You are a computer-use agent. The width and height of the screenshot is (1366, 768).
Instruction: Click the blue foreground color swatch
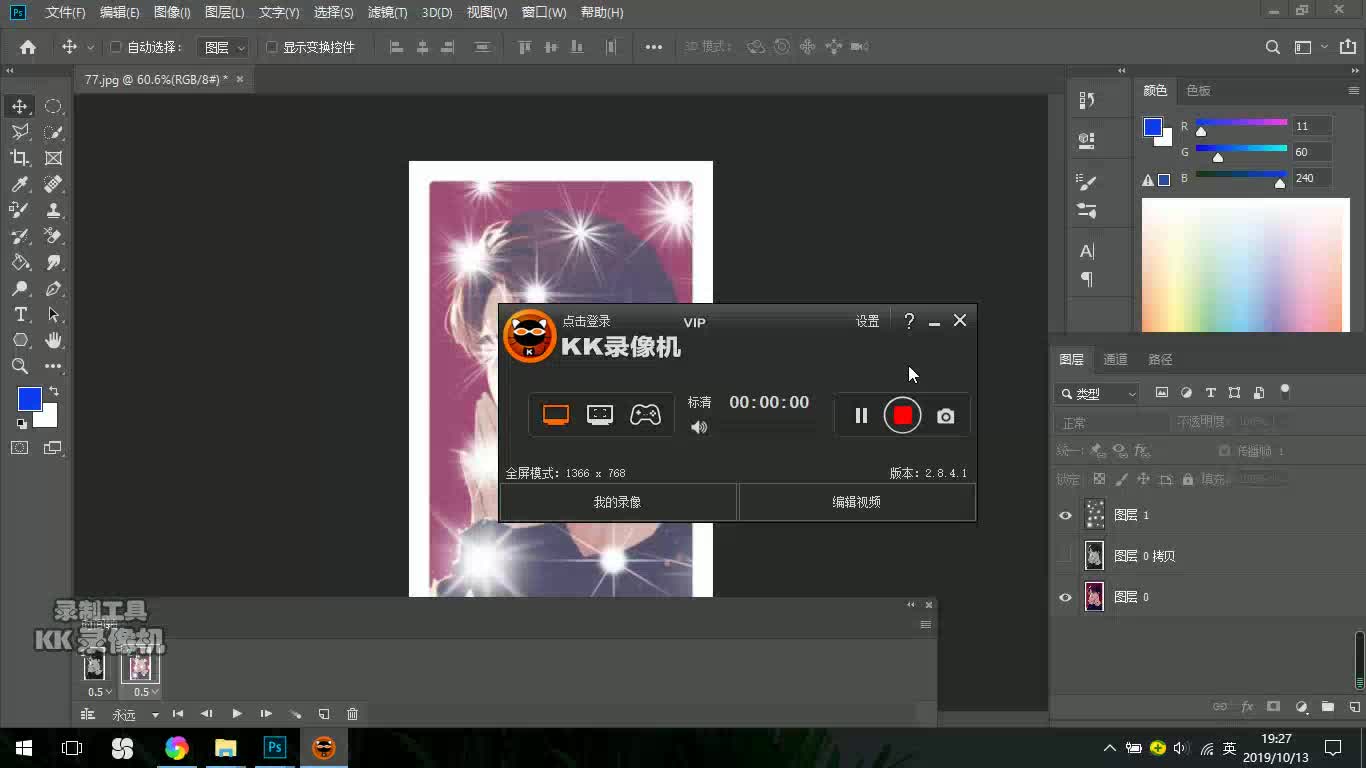[x=29, y=400]
